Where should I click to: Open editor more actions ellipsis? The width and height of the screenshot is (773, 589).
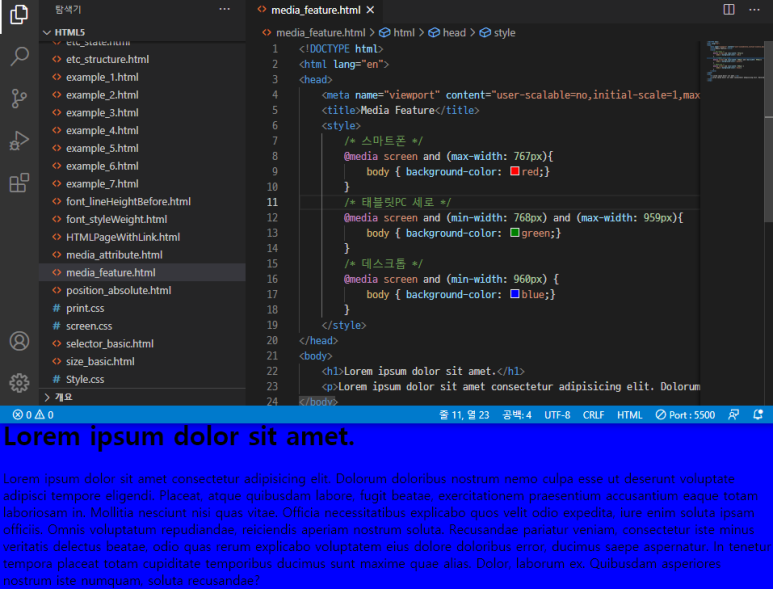pos(754,9)
